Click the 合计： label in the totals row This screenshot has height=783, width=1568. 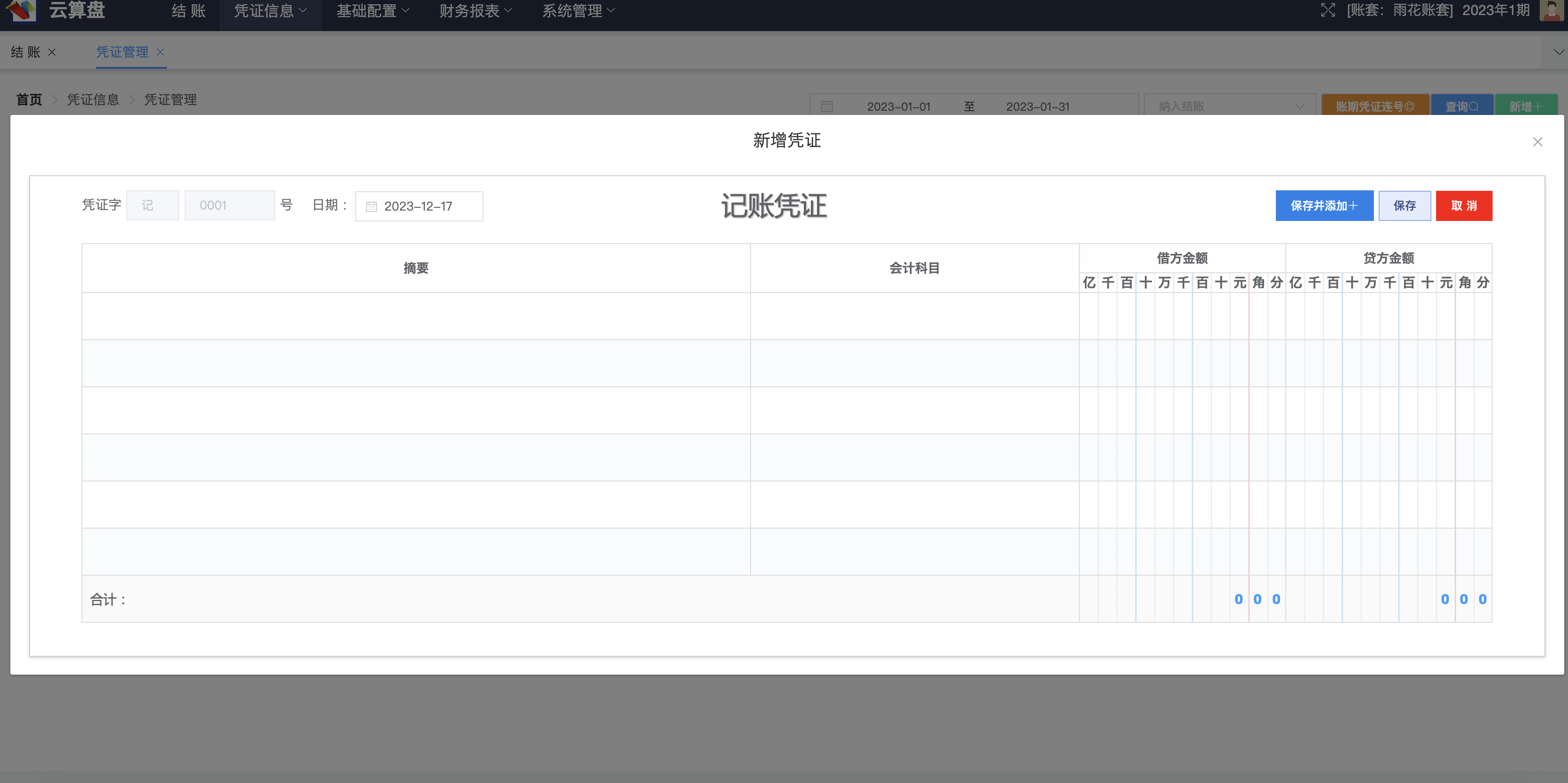[109, 600]
